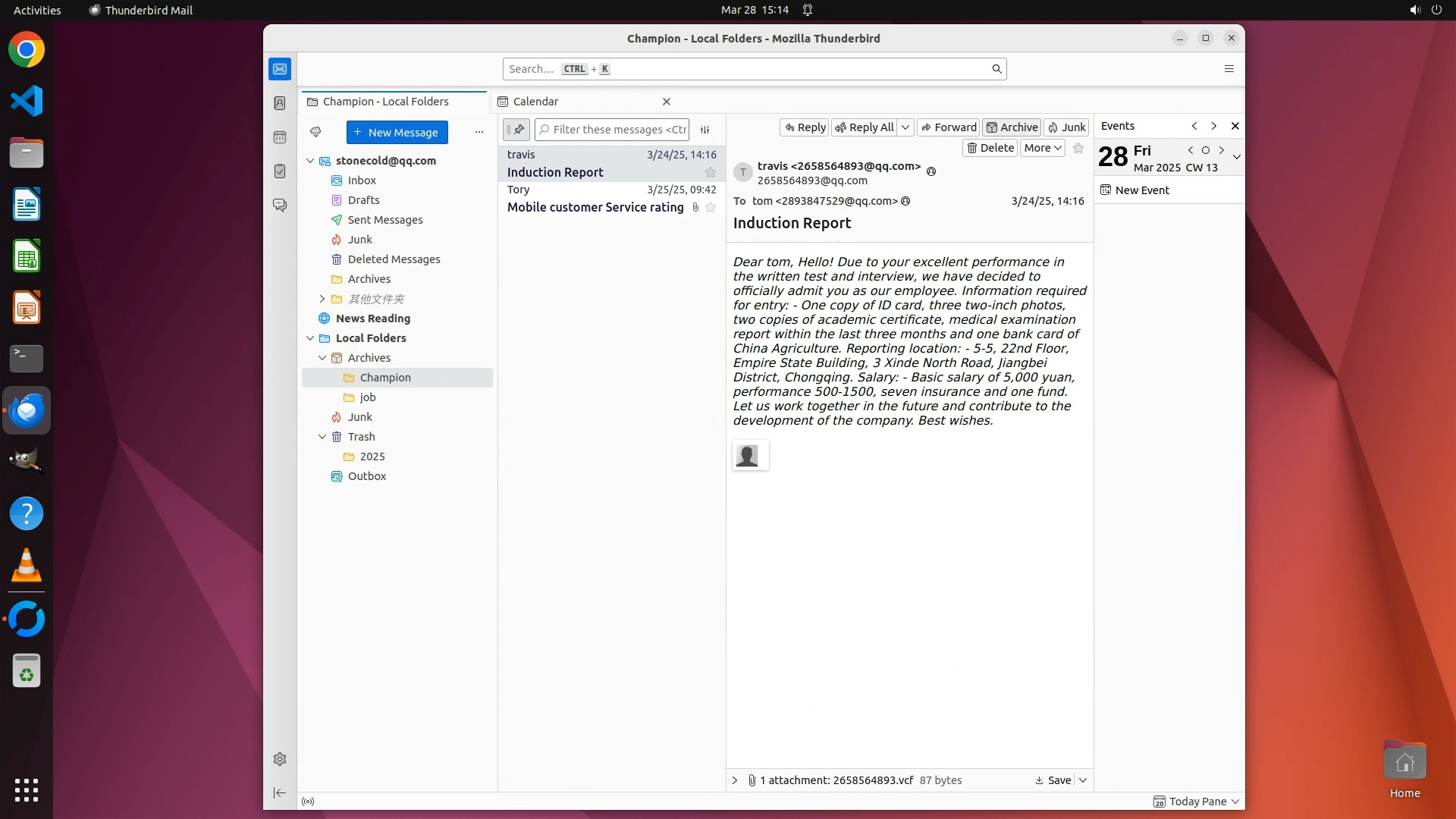Switch to the Calendar tab
This screenshot has height=819, width=1456.
pos(535,102)
